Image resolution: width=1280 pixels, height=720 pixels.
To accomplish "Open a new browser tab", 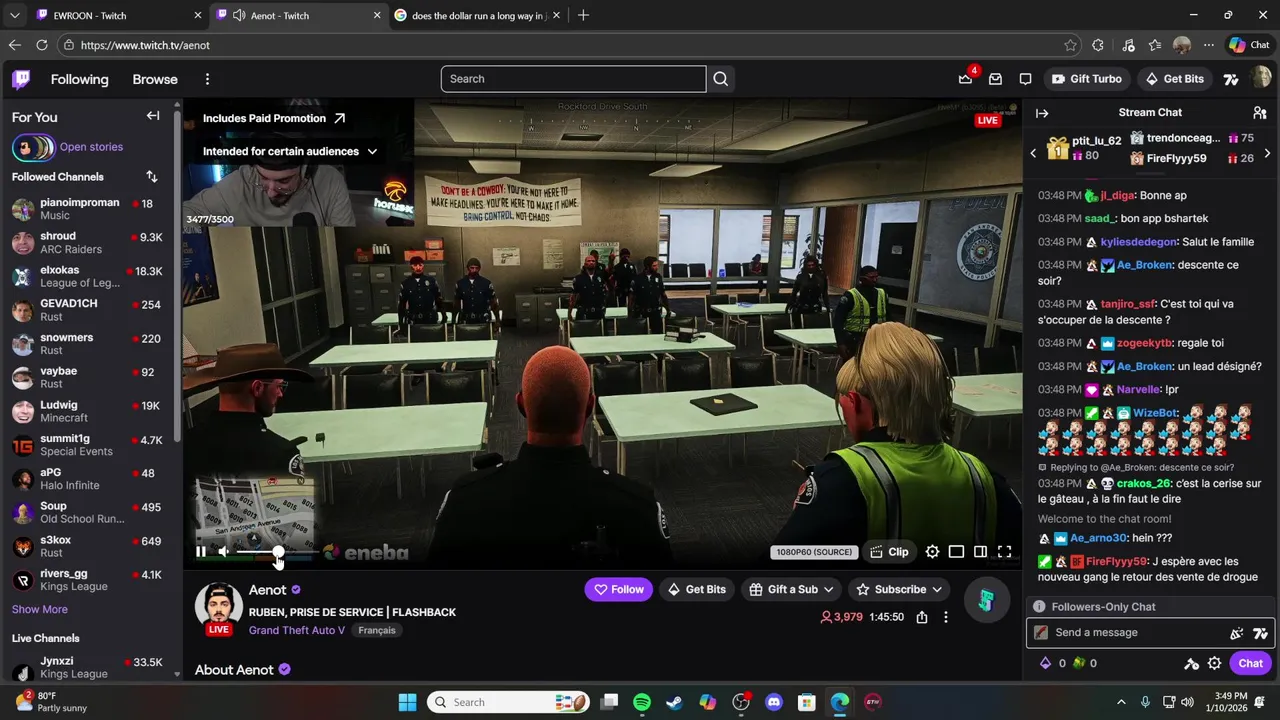I will (x=583, y=15).
